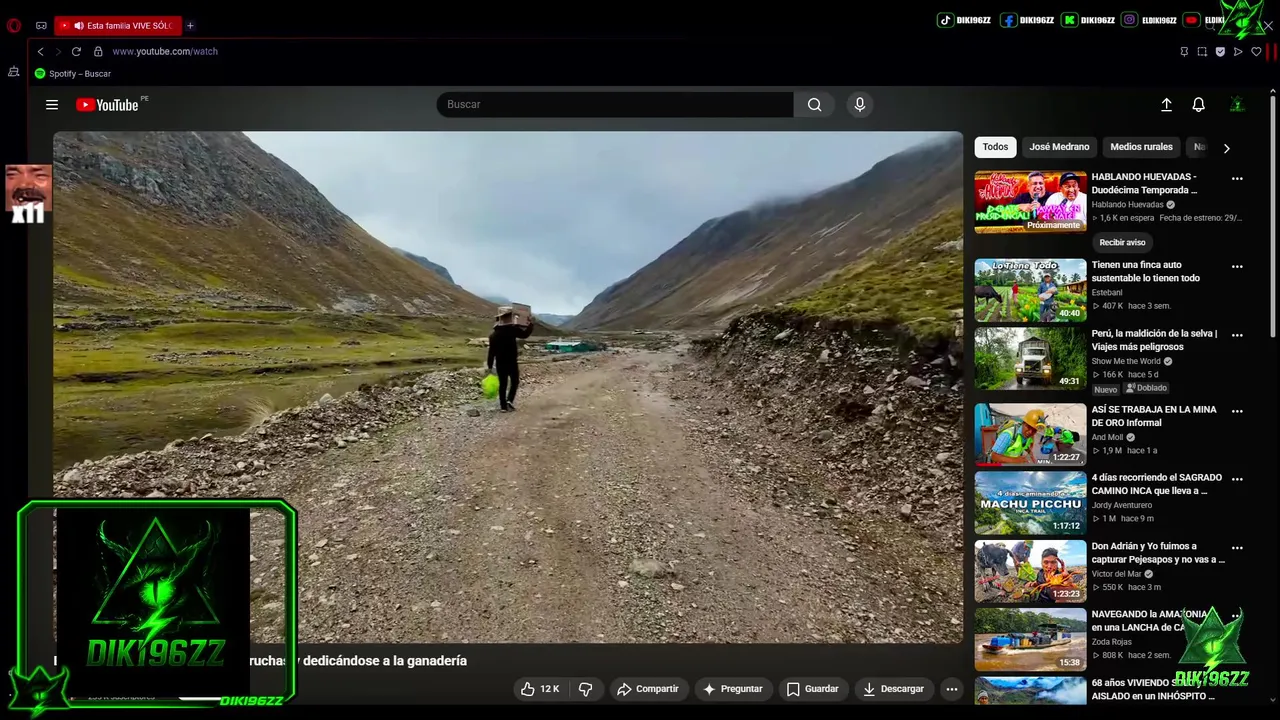Reload the page with the refresh icon
The height and width of the screenshot is (720, 1280).
pyautogui.click(x=76, y=51)
